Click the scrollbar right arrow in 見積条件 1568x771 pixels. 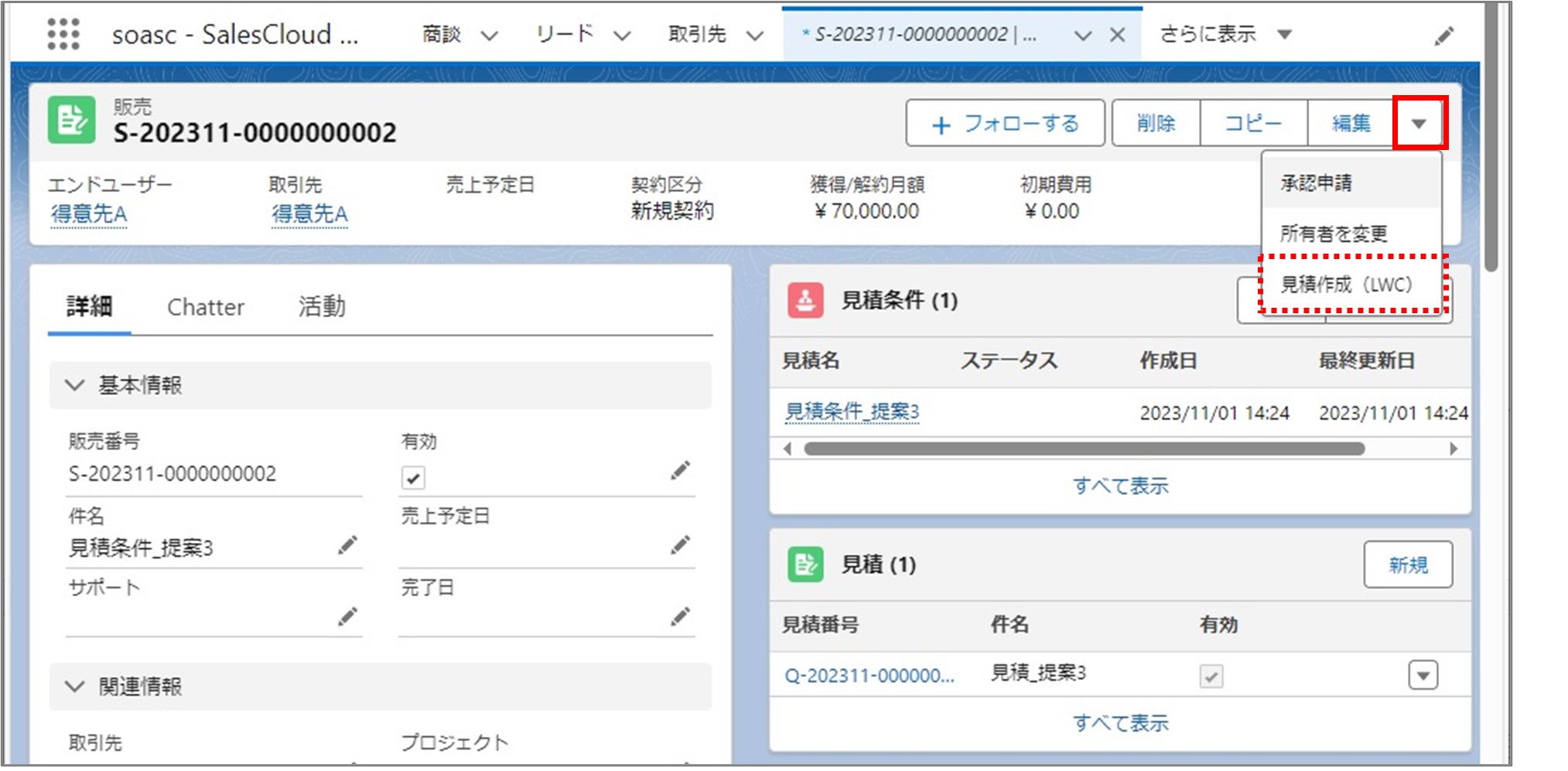click(x=1453, y=449)
